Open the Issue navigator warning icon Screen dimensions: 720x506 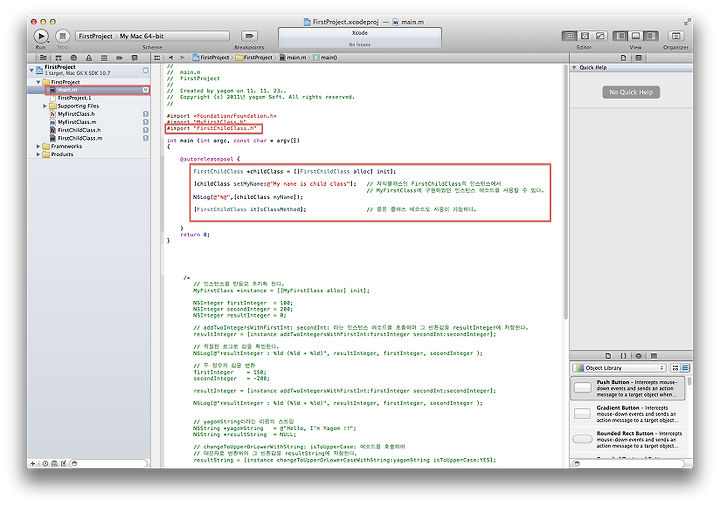pyautogui.click(x=89, y=58)
